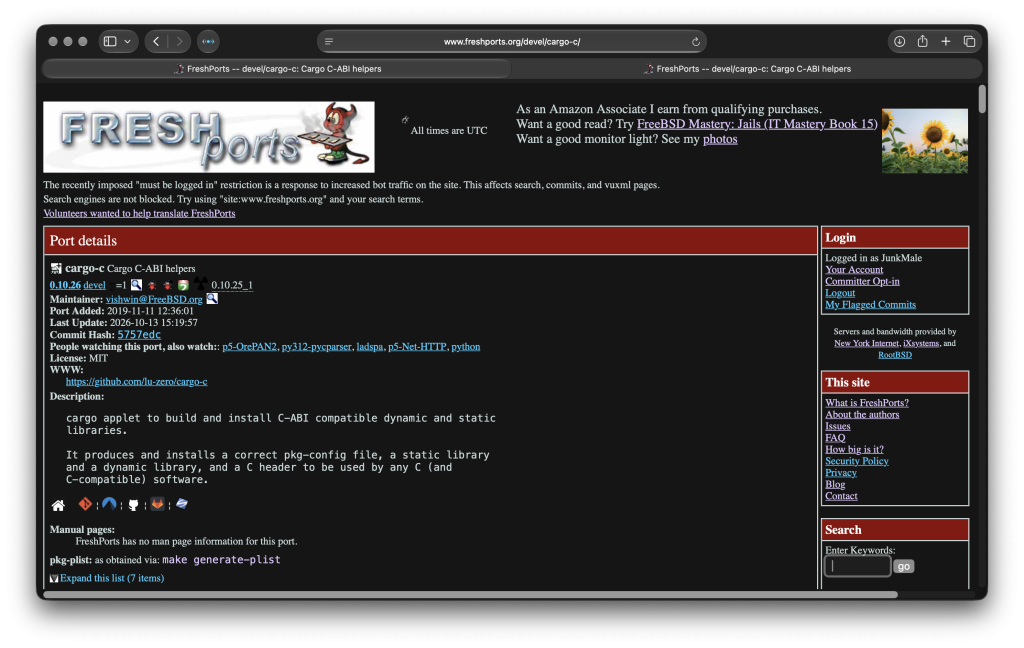Open https://github.com/lu-zero/cargo-c link
The height and width of the screenshot is (648, 1024).
pos(136,381)
